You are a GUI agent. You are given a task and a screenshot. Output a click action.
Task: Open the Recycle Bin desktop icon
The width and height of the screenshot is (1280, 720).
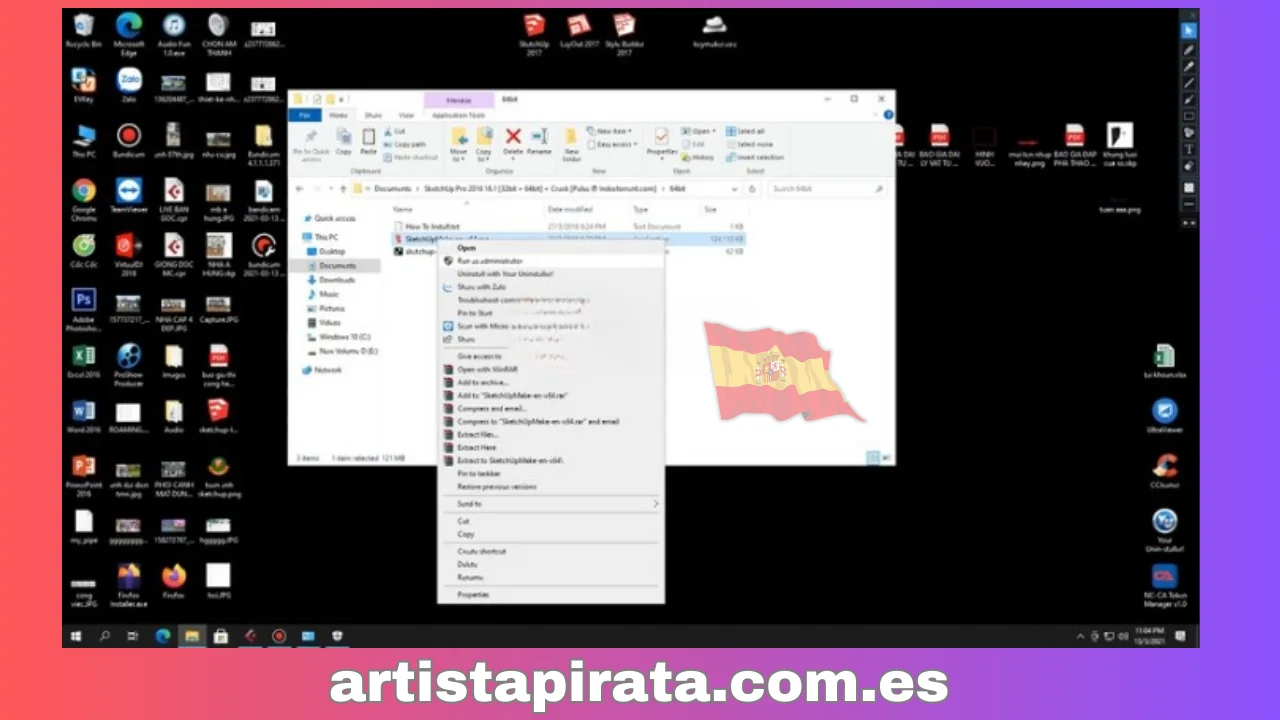pyautogui.click(x=83, y=31)
